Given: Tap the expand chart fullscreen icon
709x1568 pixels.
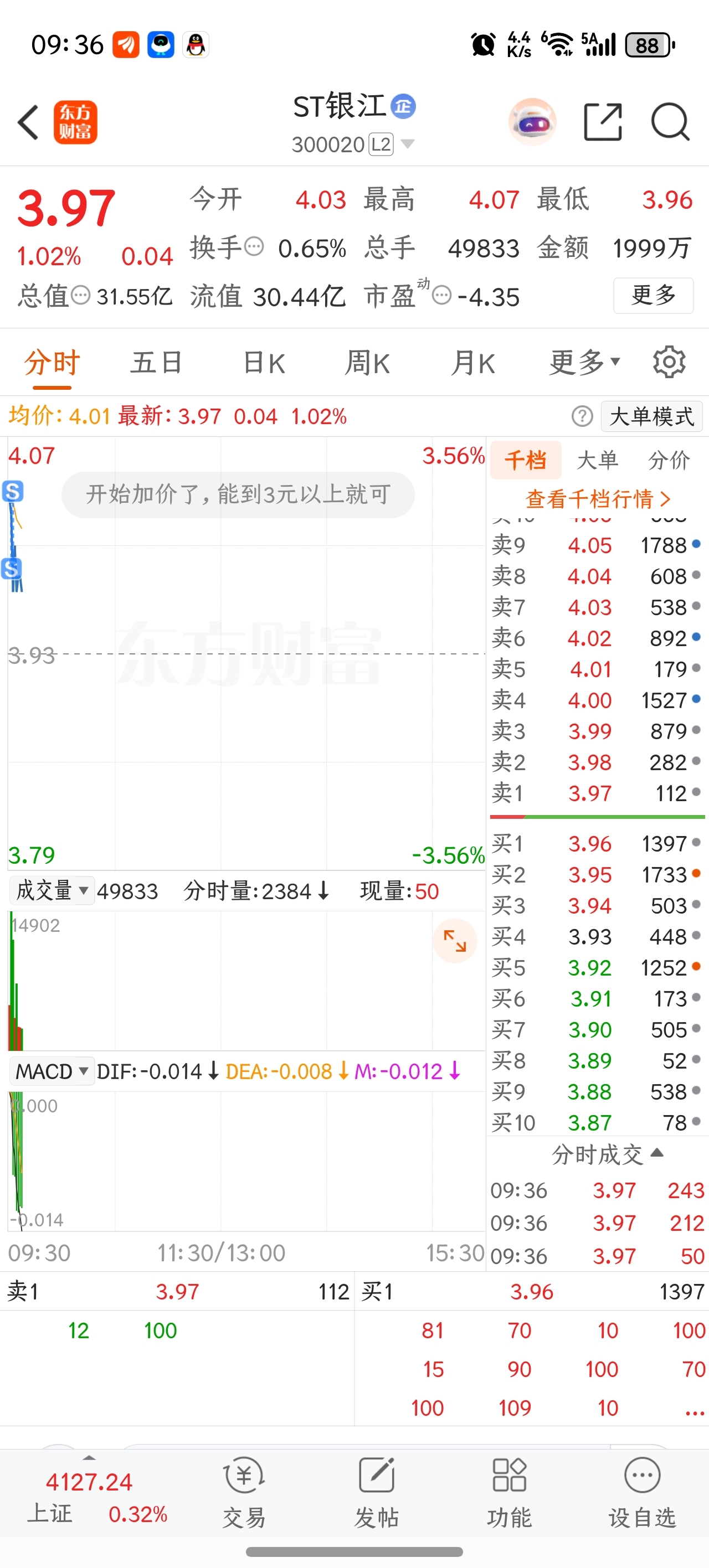Looking at the screenshot, I should (454, 941).
